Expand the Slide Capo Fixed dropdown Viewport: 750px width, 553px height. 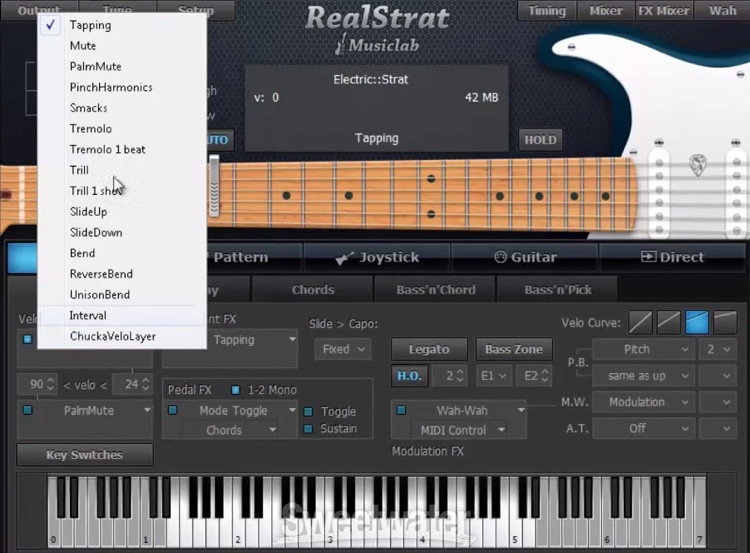pos(342,350)
